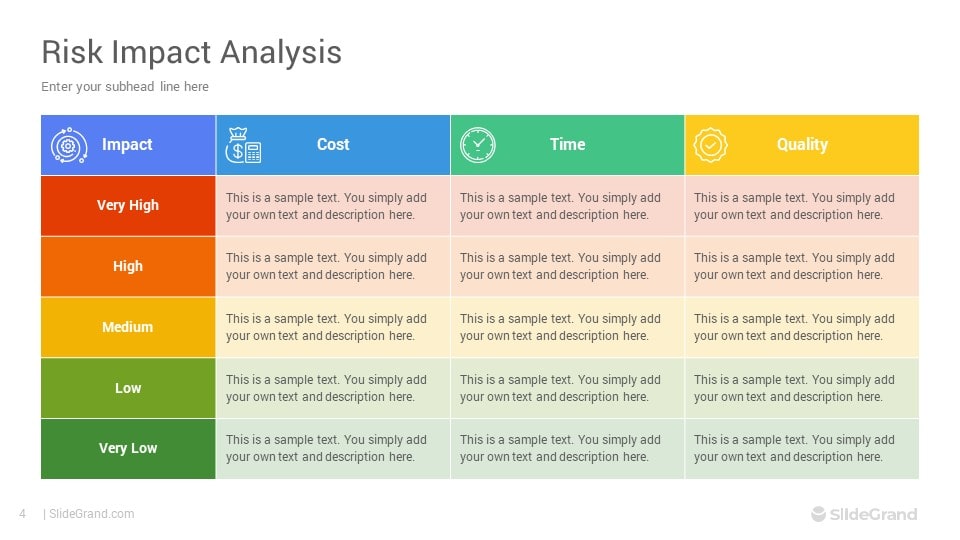The width and height of the screenshot is (960, 540).
Task: Select the Cost money bag calculator icon
Action: [243, 145]
